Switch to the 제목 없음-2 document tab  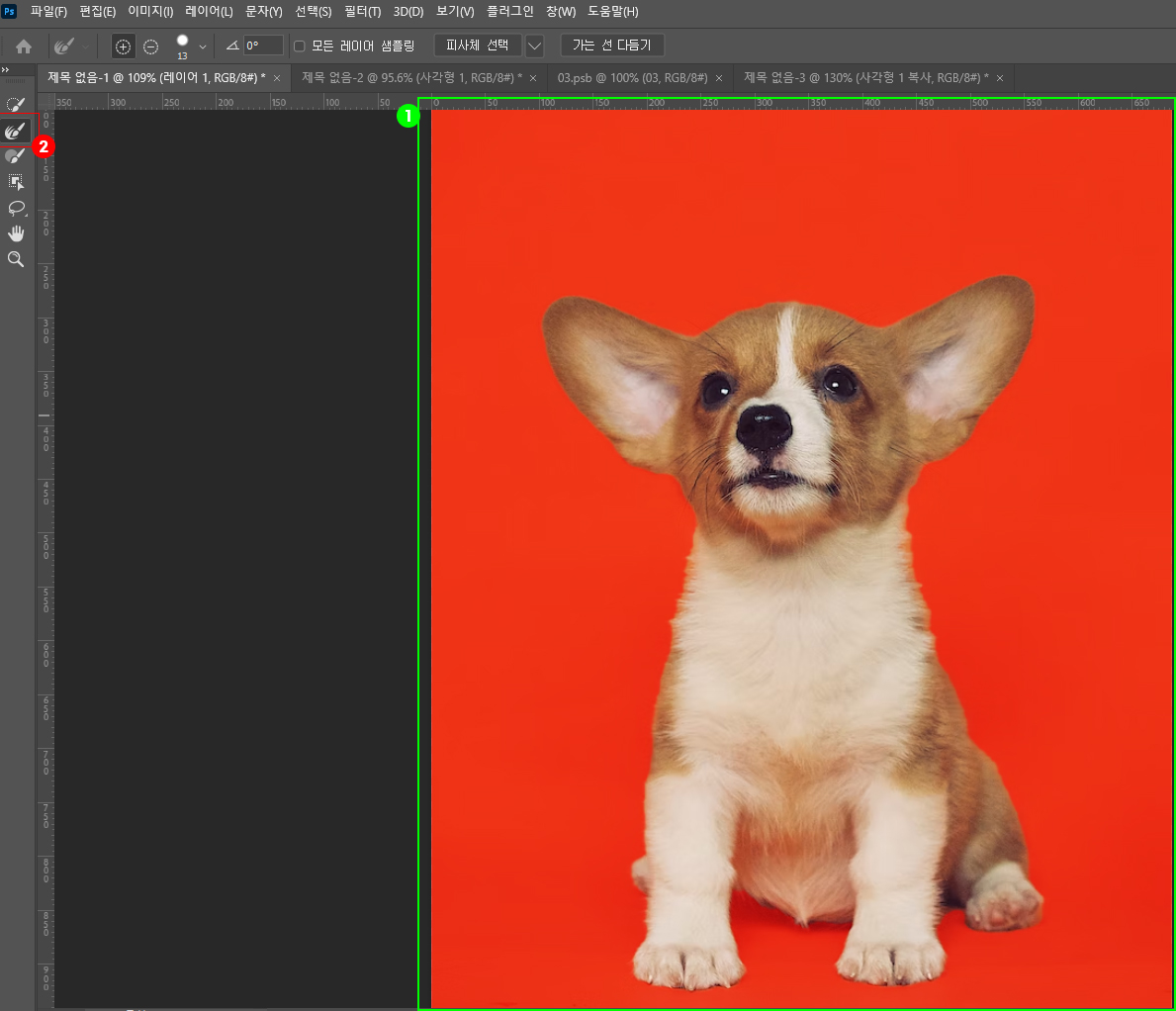coord(411,78)
